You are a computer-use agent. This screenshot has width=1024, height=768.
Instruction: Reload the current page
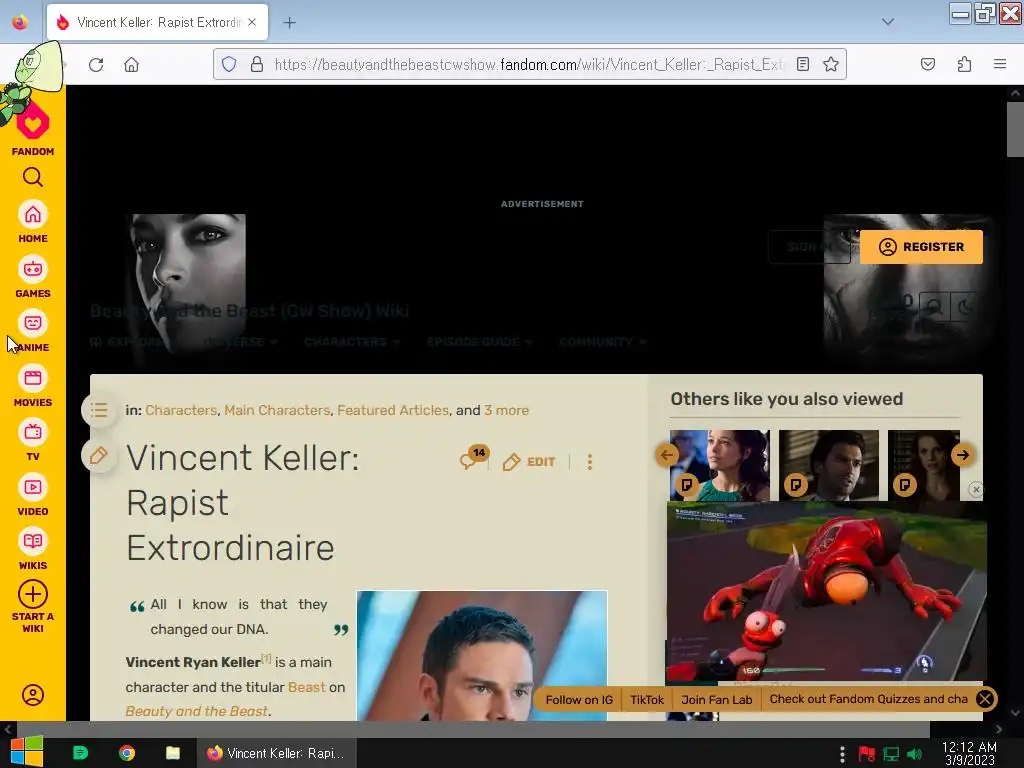96,65
